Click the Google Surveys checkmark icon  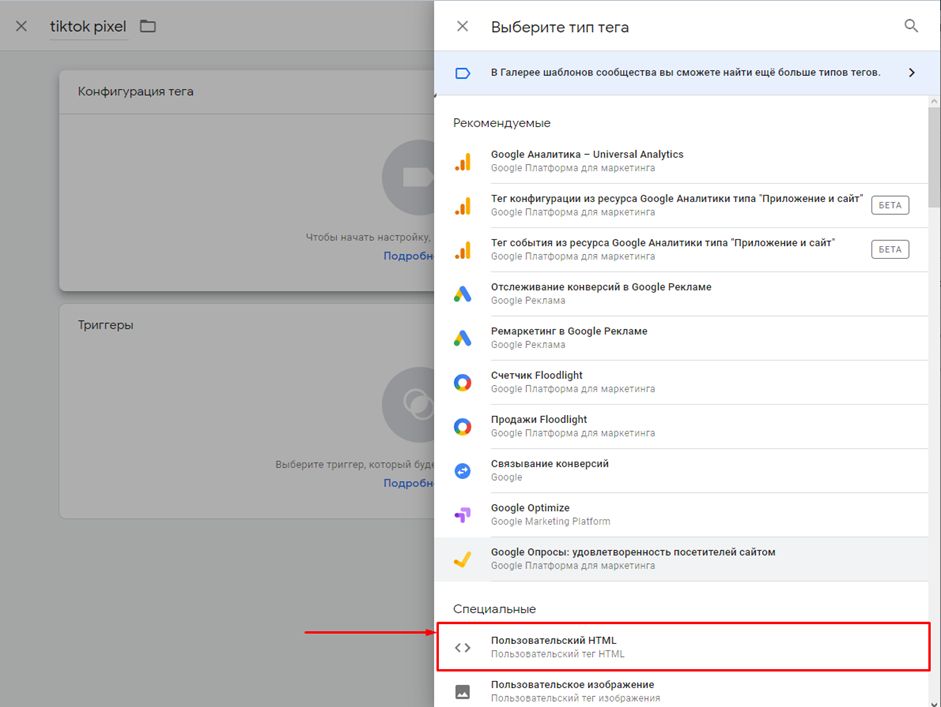point(462,559)
